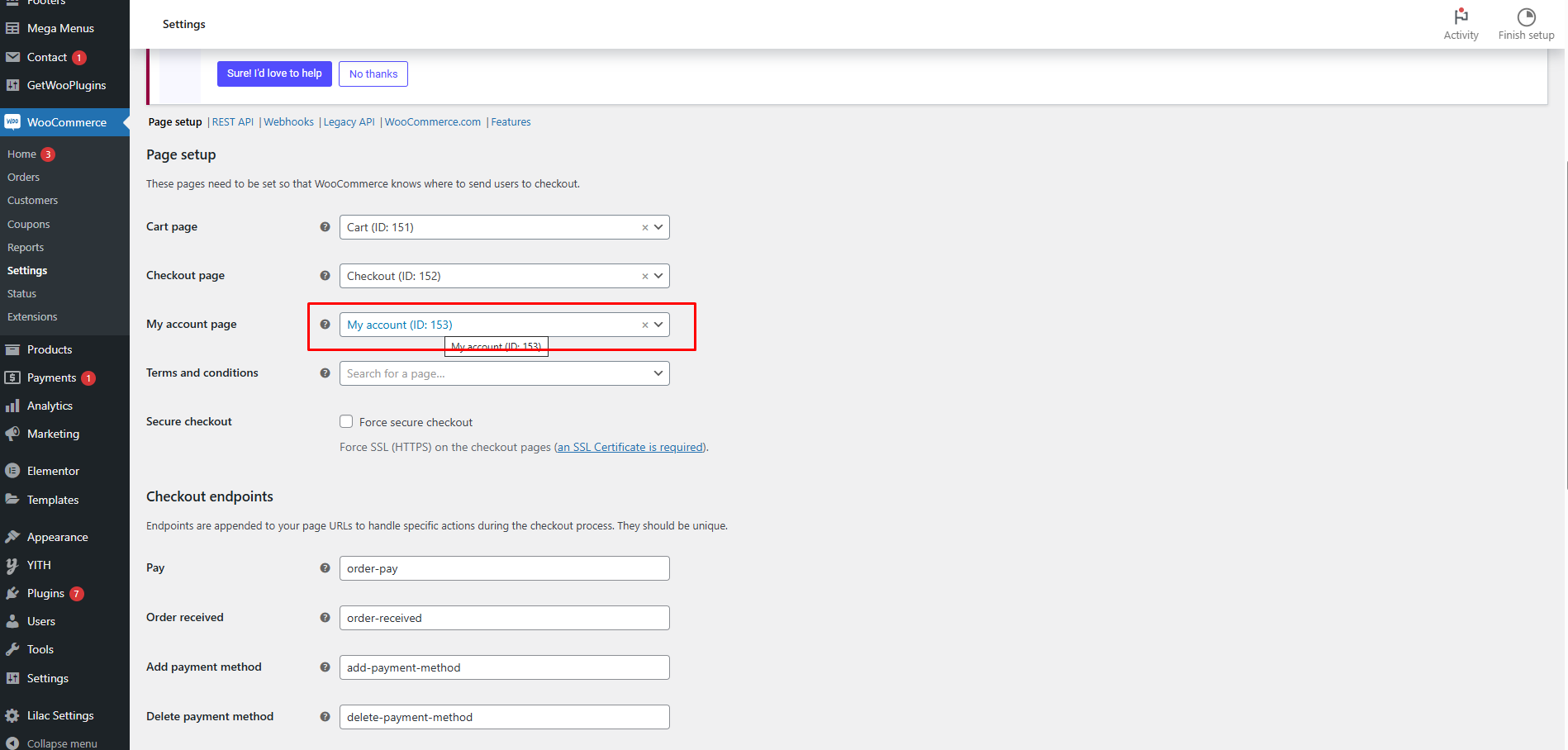Open Extensions in WooCommerce submenu
Viewport: 1568px width, 750px height.
tap(32, 316)
